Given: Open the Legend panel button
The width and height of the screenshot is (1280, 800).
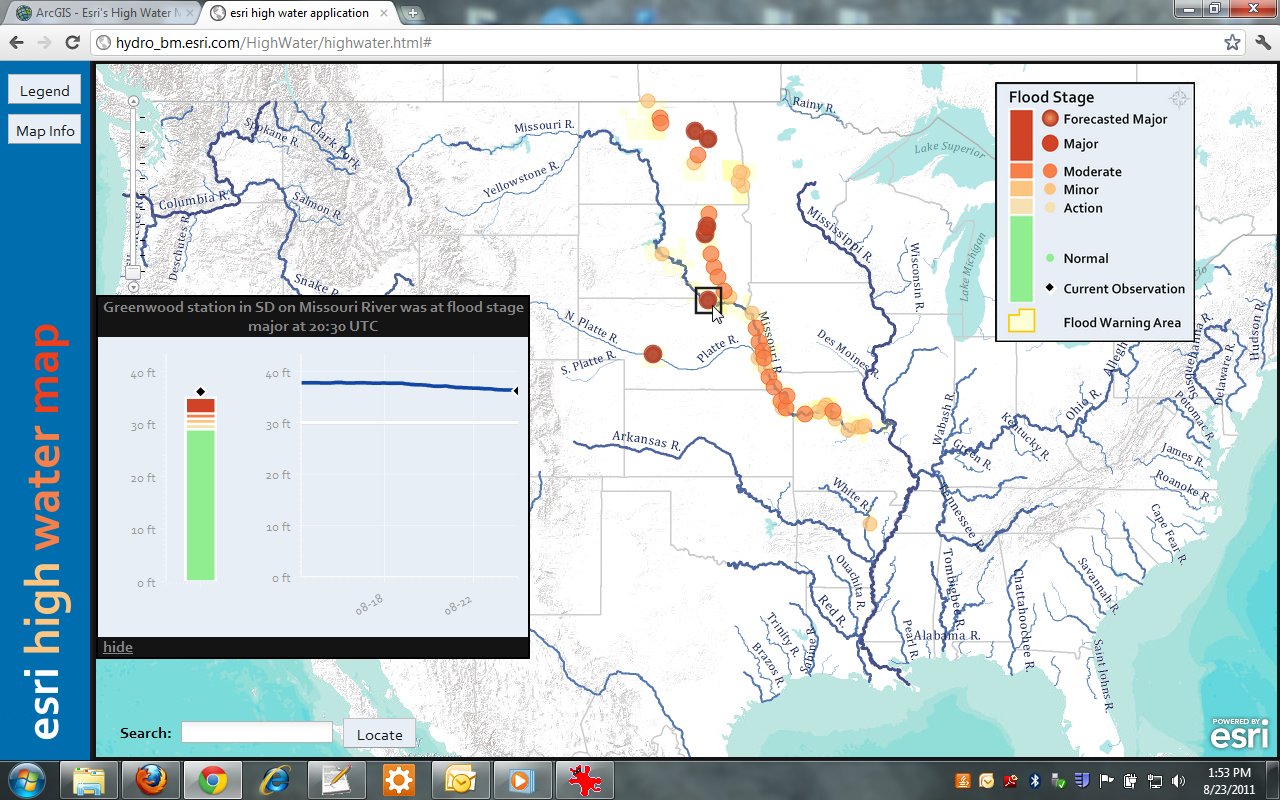Looking at the screenshot, I should point(45,90).
